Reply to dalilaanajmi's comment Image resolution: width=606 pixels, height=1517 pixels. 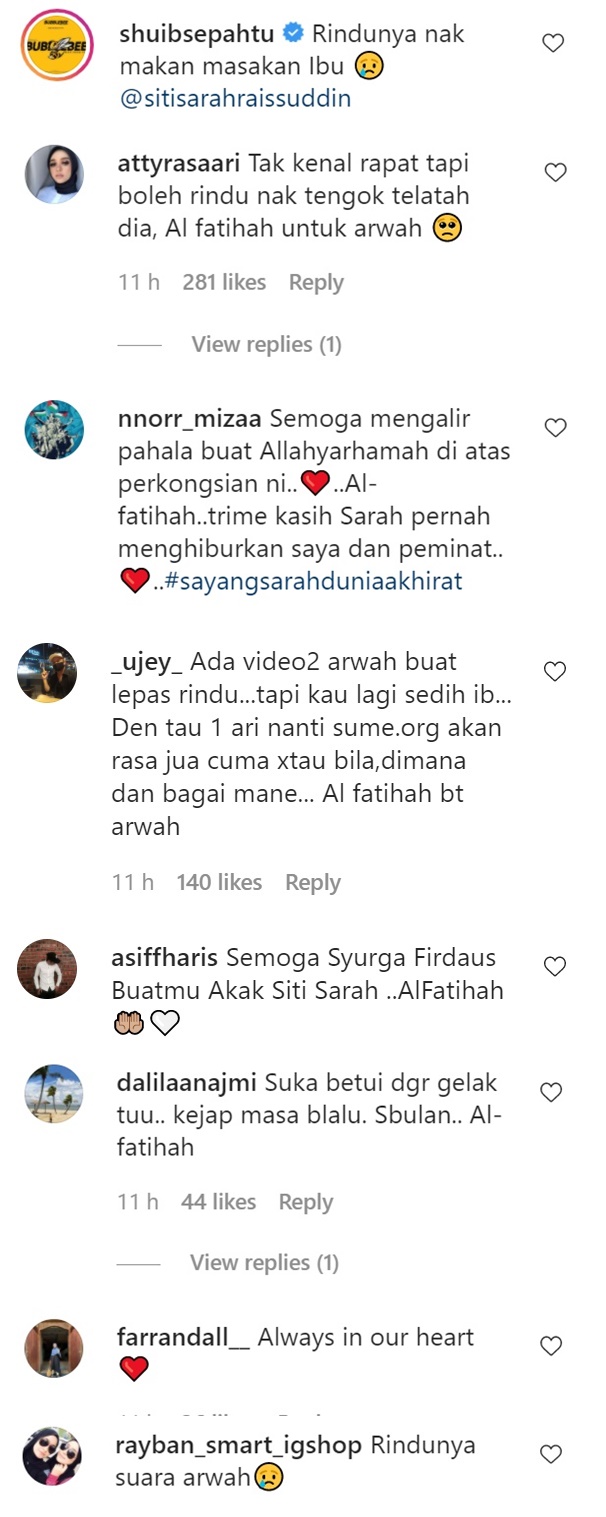[306, 1202]
